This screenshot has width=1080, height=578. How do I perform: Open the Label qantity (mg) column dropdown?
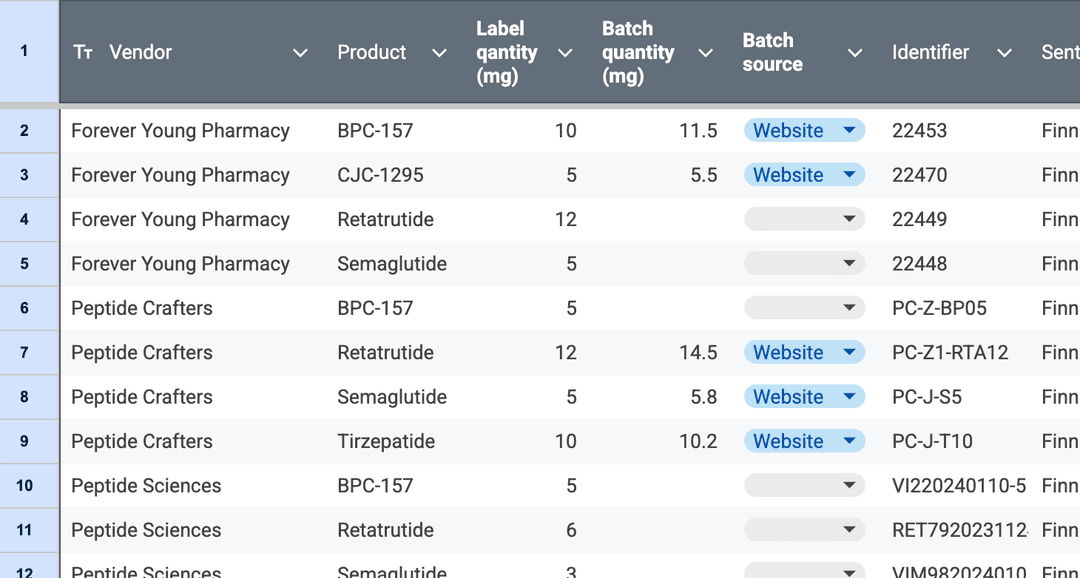coord(565,53)
